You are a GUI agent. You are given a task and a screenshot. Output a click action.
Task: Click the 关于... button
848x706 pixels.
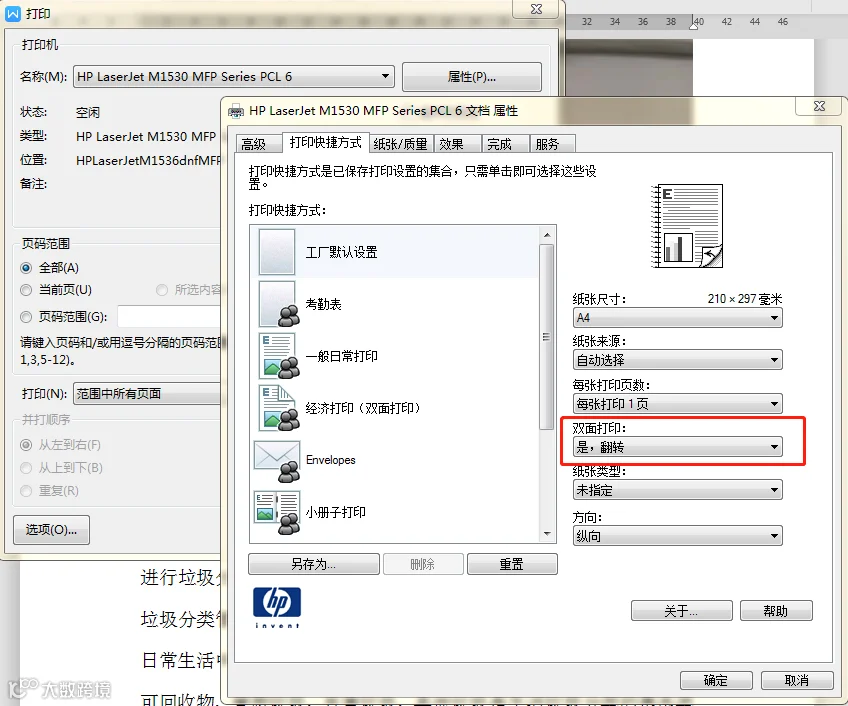click(x=681, y=611)
